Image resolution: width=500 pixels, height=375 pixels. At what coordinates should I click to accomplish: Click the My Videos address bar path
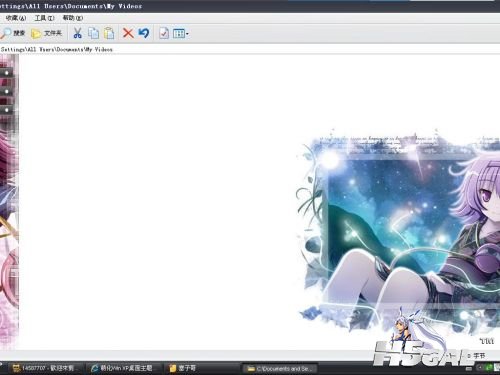pos(56,49)
